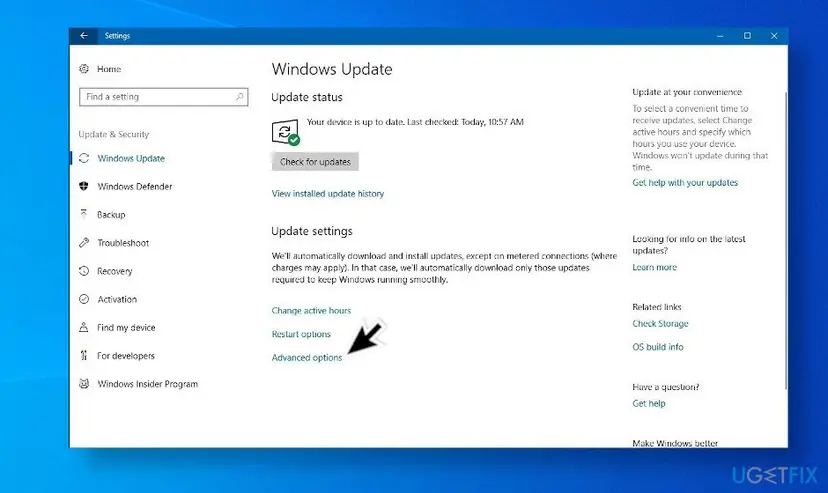Click the Troubleshoot wrench icon

(x=84, y=243)
